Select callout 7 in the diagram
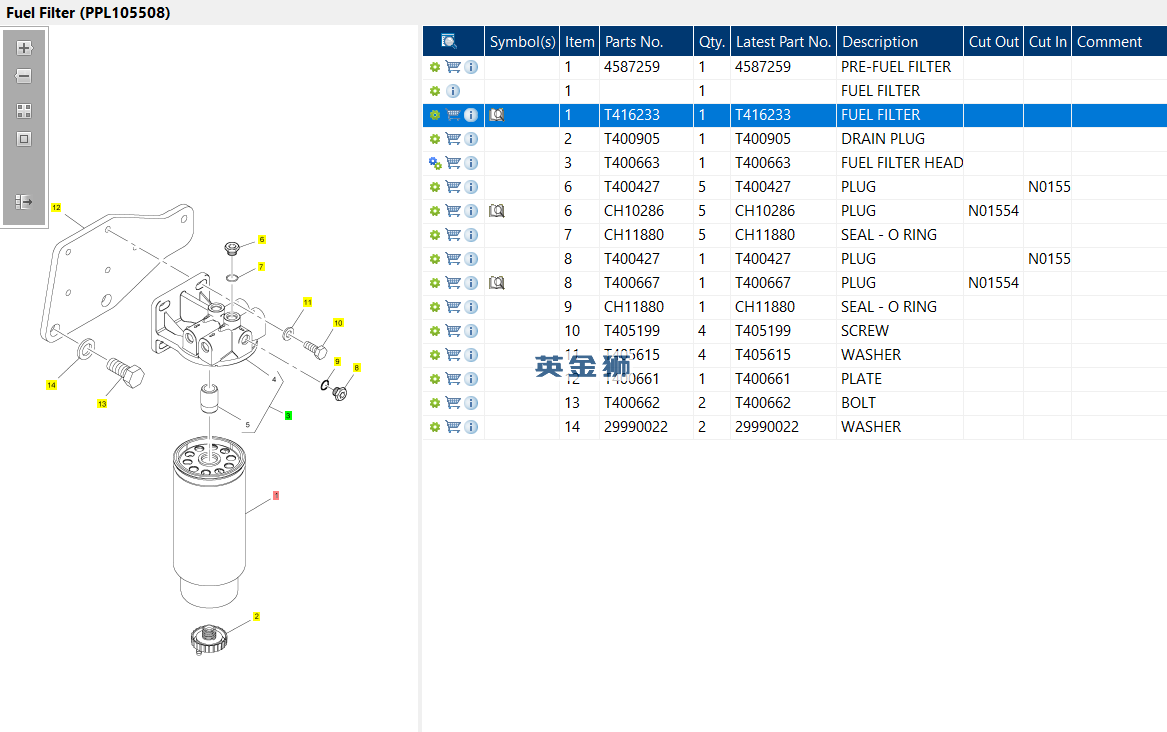Viewport: 1167px width, 732px height. 261,266
